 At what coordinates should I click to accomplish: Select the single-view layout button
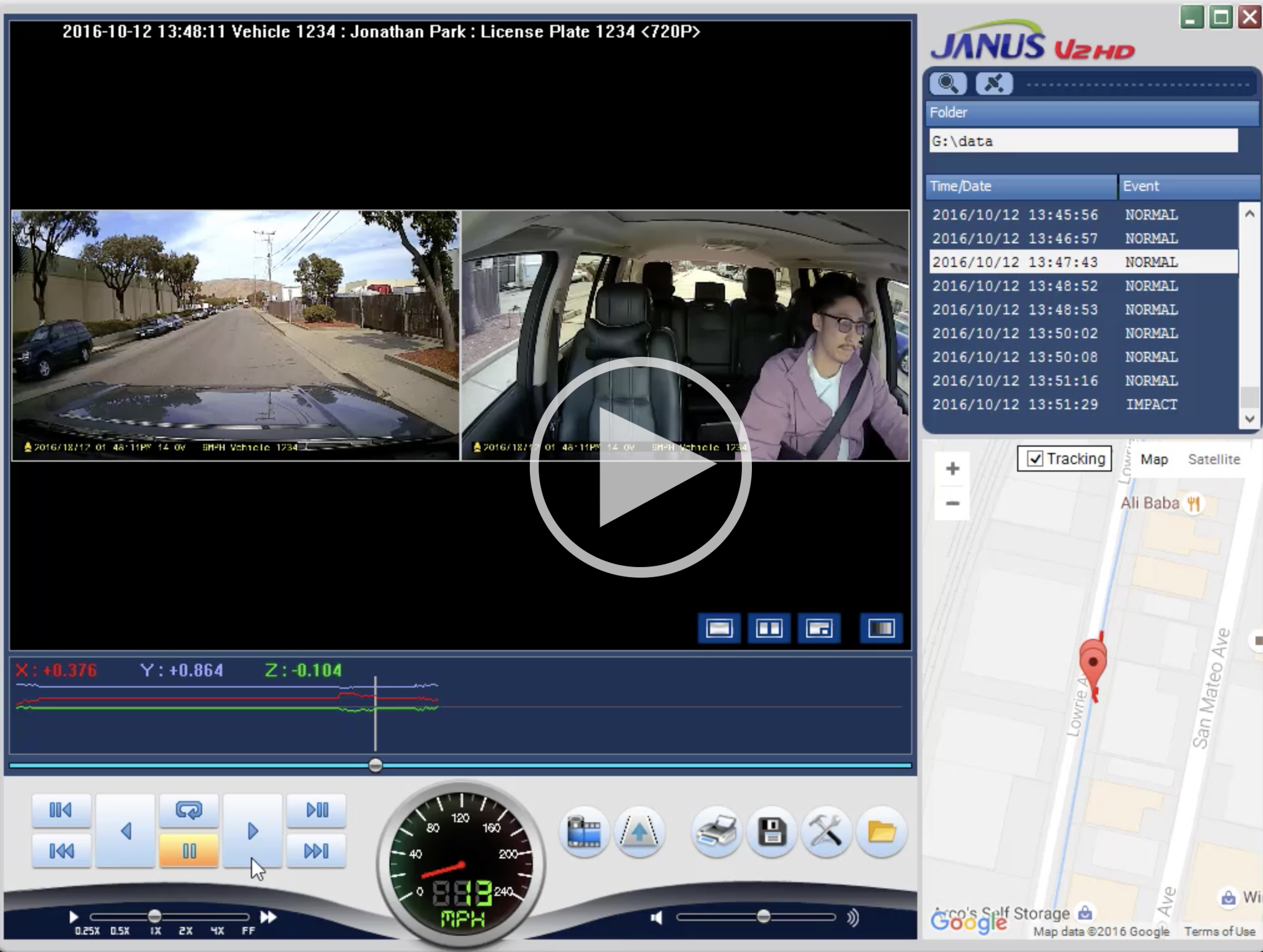point(719,628)
